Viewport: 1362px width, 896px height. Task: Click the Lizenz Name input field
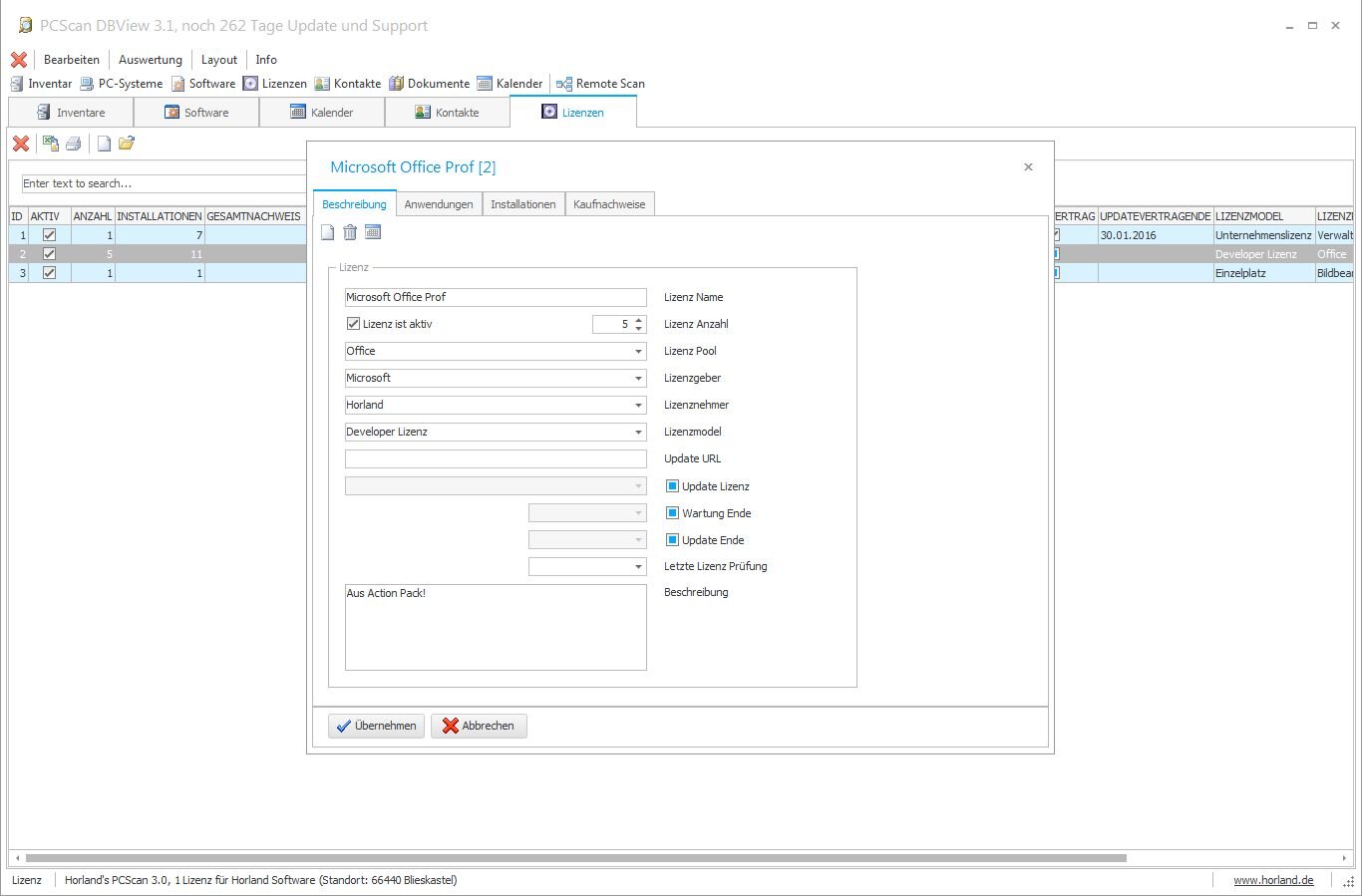tap(496, 297)
